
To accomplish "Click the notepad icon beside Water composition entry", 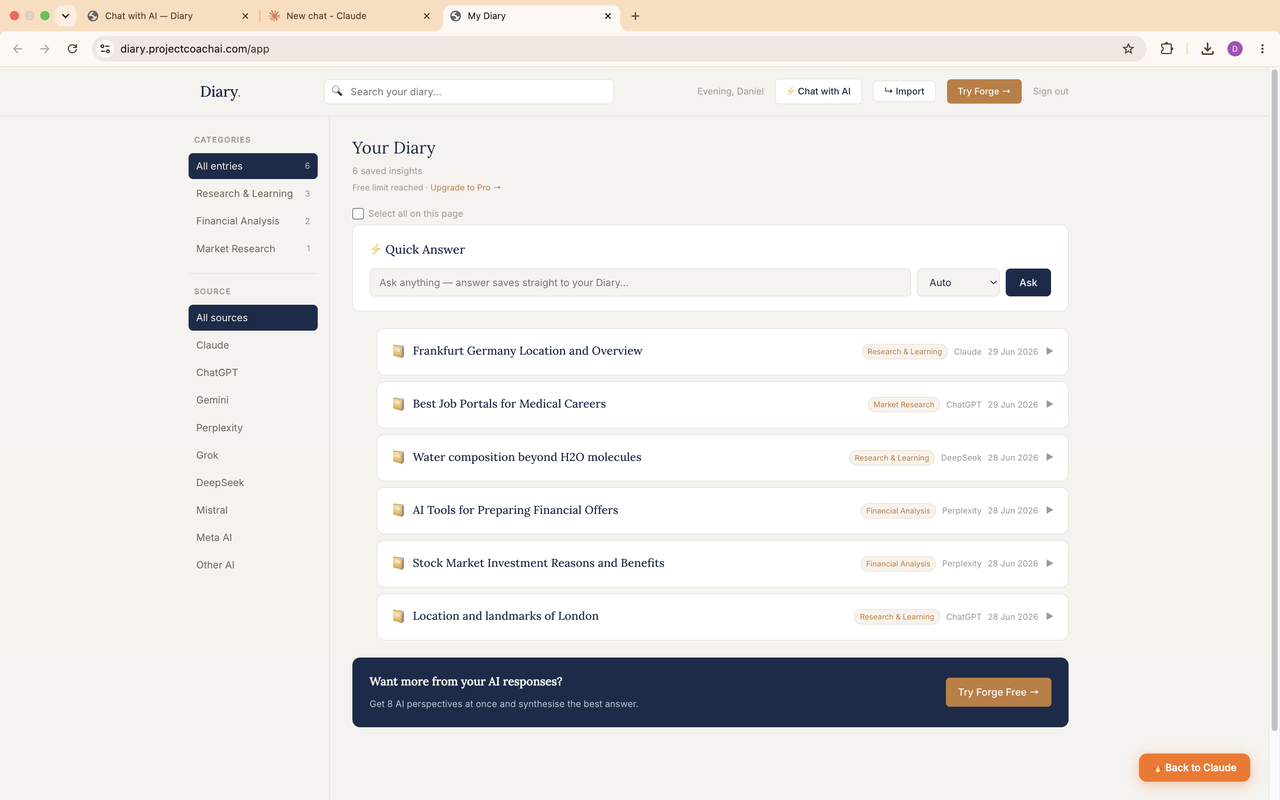I will [x=398, y=457].
